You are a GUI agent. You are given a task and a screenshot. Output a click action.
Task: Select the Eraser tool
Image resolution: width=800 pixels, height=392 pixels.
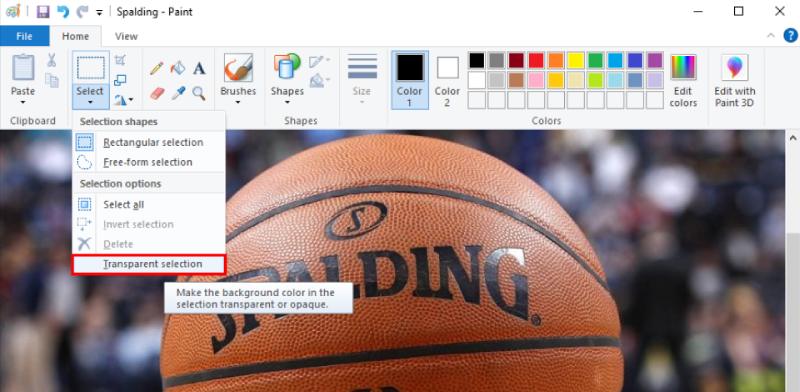[x=157, y=93]
